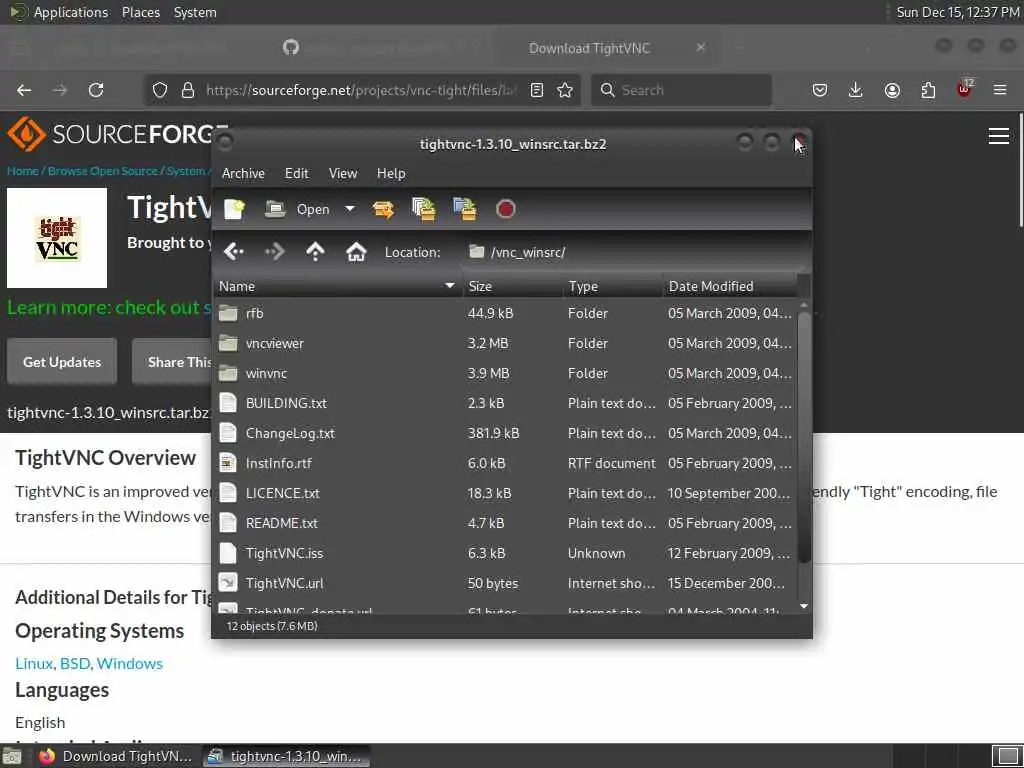Open the Help menu in archive manager
This screenshot has height=768, width=1024.
tap(391, 173)
